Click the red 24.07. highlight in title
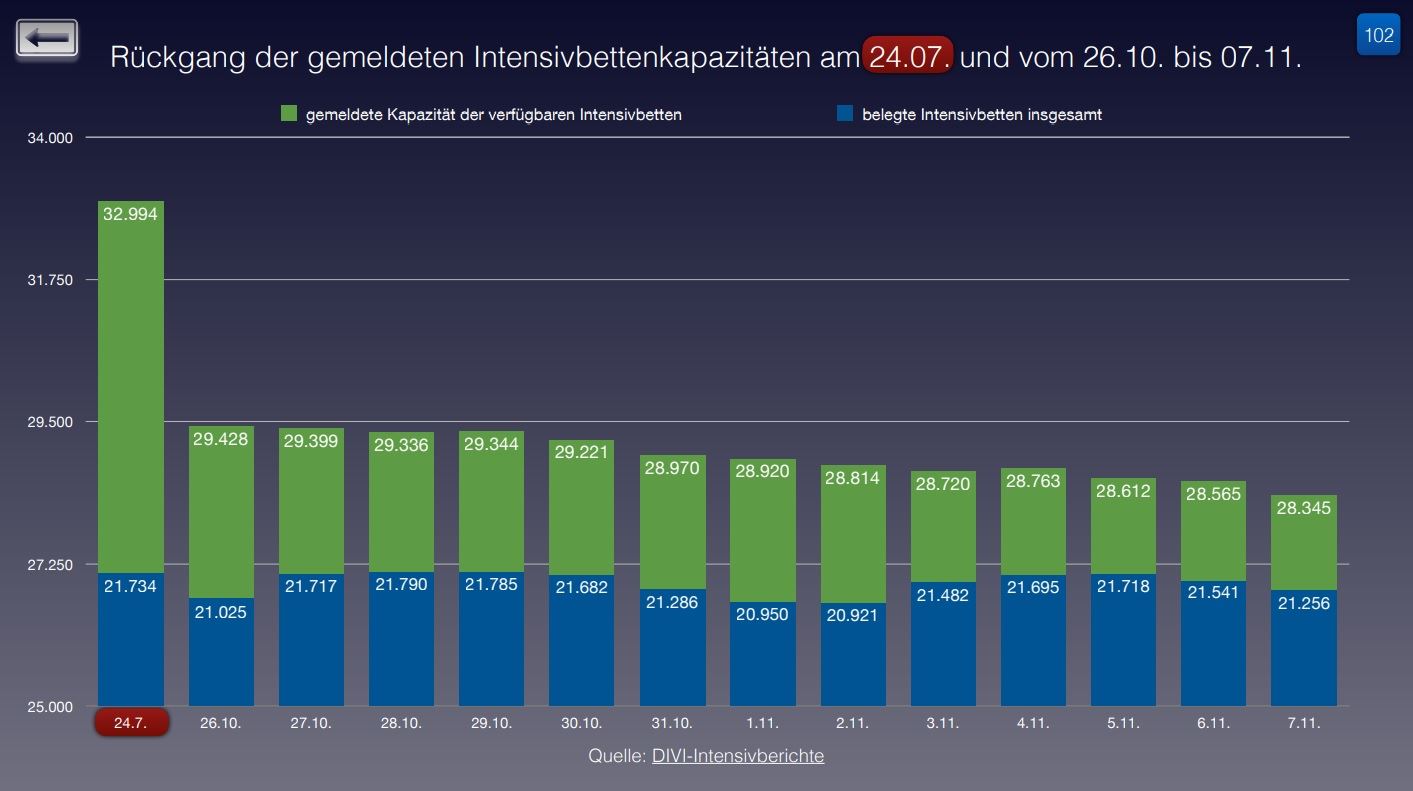 (x=908, y=57)
